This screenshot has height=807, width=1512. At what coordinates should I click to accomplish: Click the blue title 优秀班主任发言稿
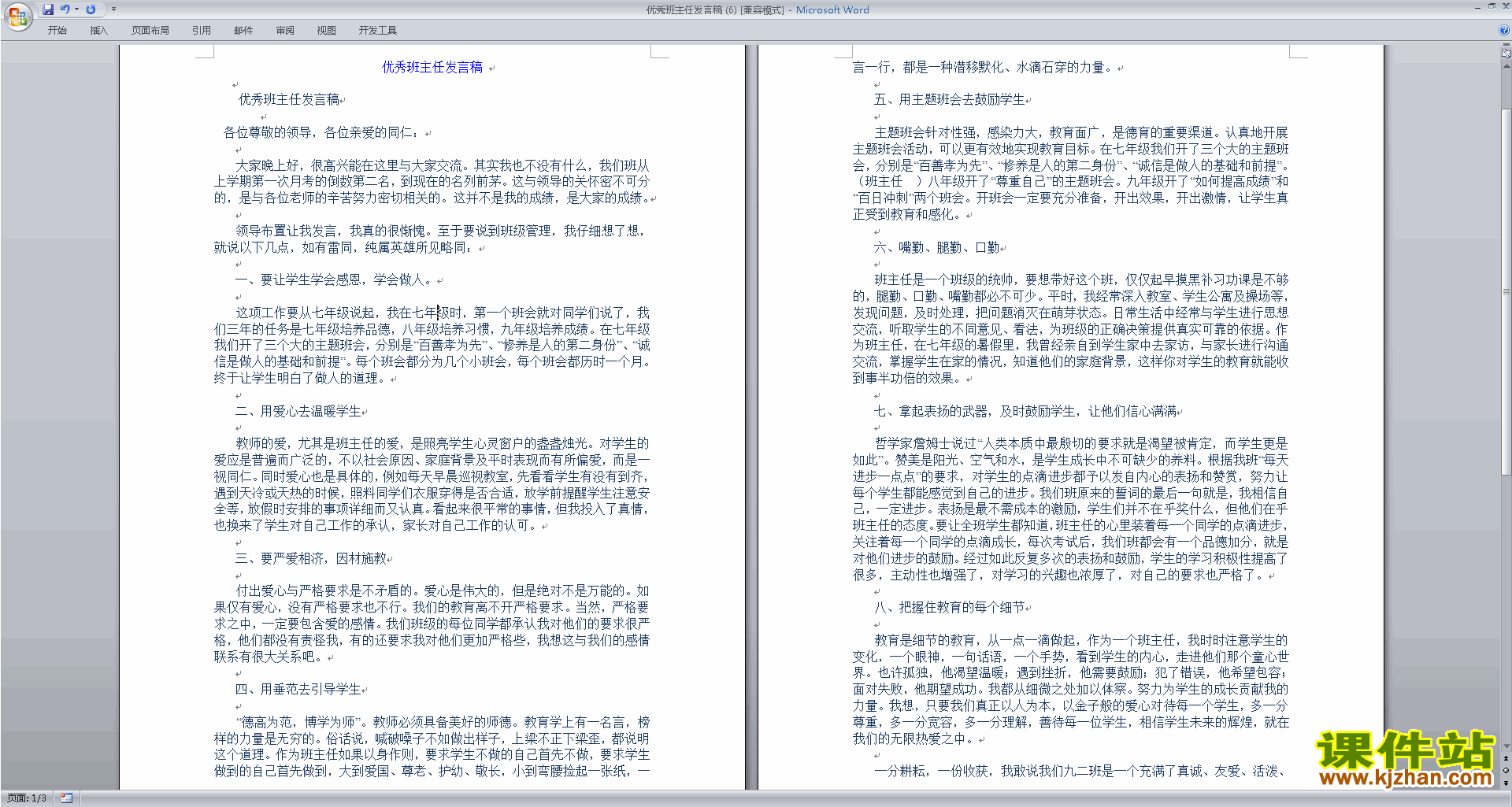(432, 68)
